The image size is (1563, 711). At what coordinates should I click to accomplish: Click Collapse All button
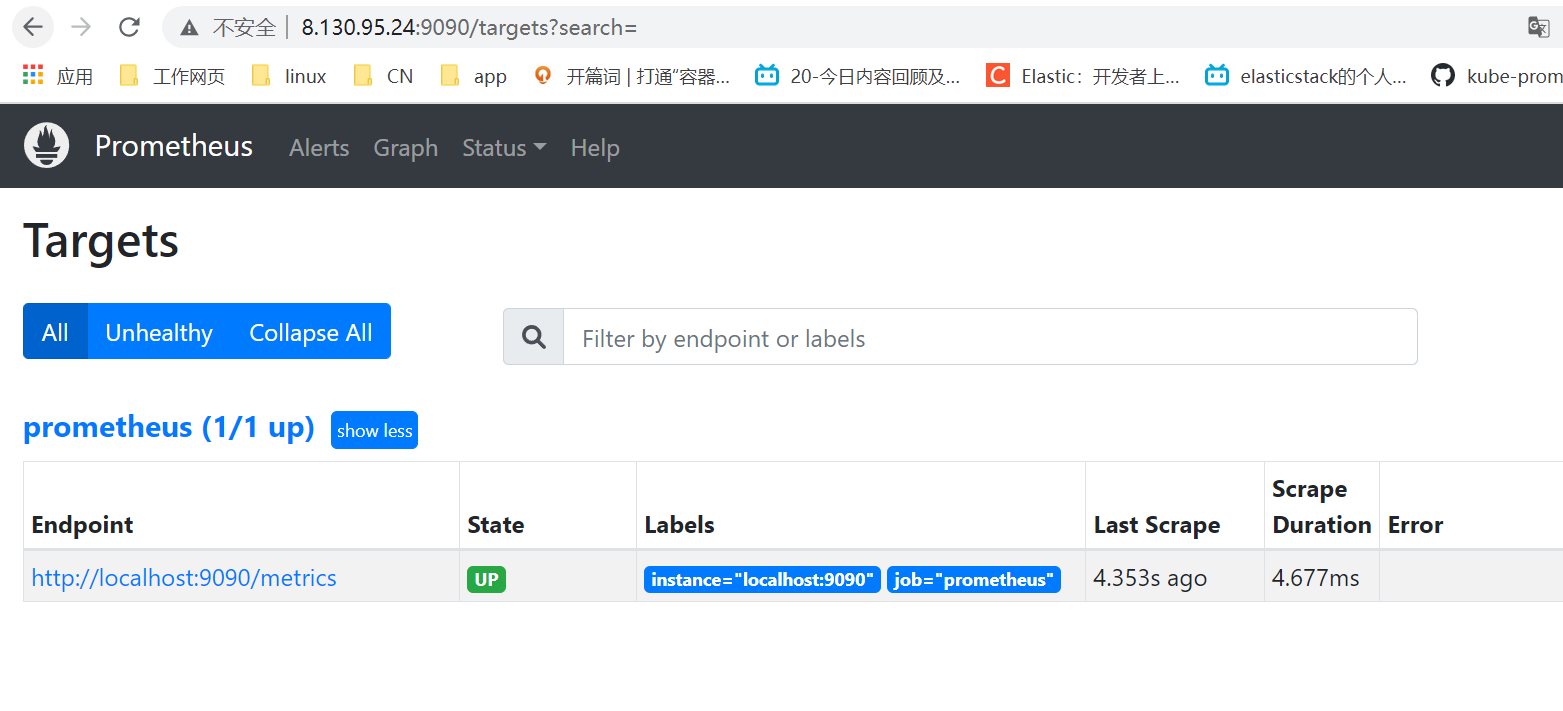311,332
